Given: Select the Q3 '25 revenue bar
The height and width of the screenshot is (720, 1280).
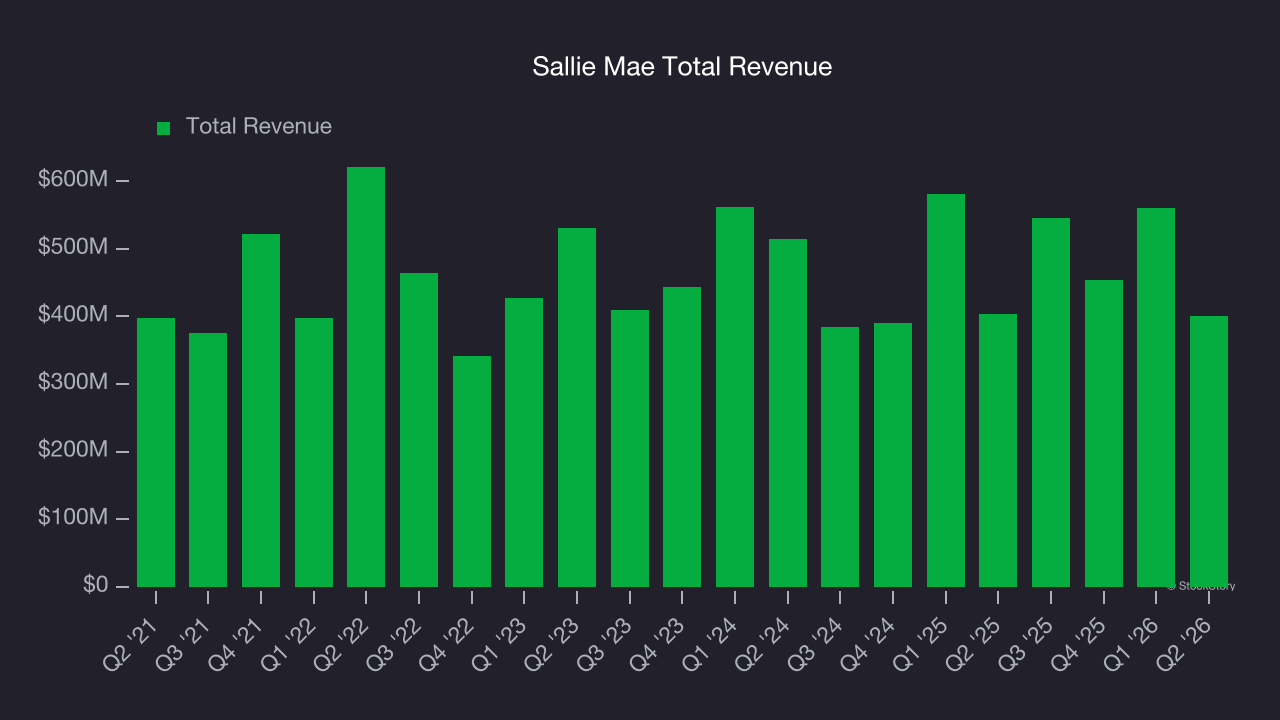Looking at the screenshot, I should tap(1051, 402).
